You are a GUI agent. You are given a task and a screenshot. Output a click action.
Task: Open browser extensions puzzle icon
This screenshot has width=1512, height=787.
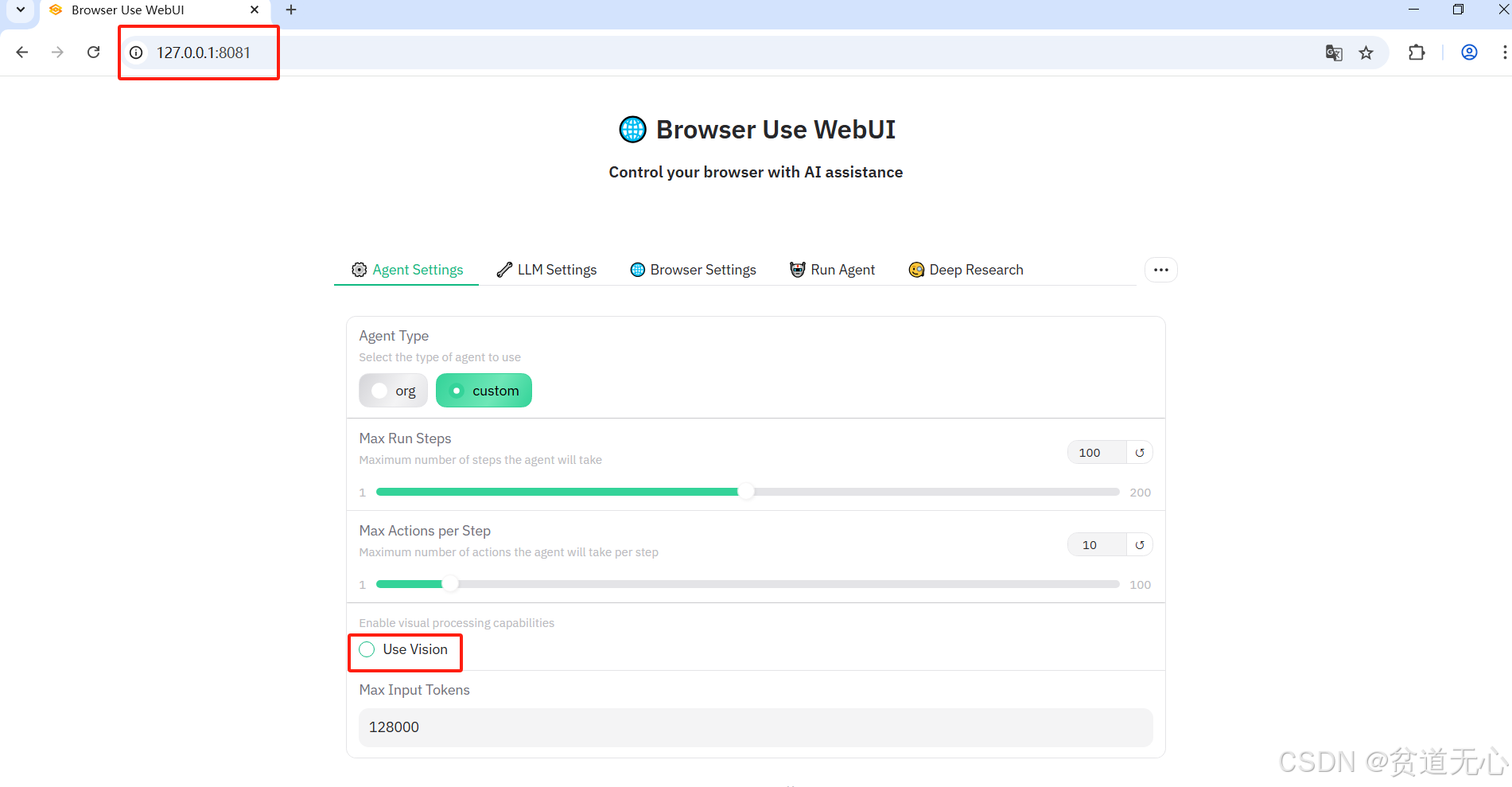click(1417, 53)
